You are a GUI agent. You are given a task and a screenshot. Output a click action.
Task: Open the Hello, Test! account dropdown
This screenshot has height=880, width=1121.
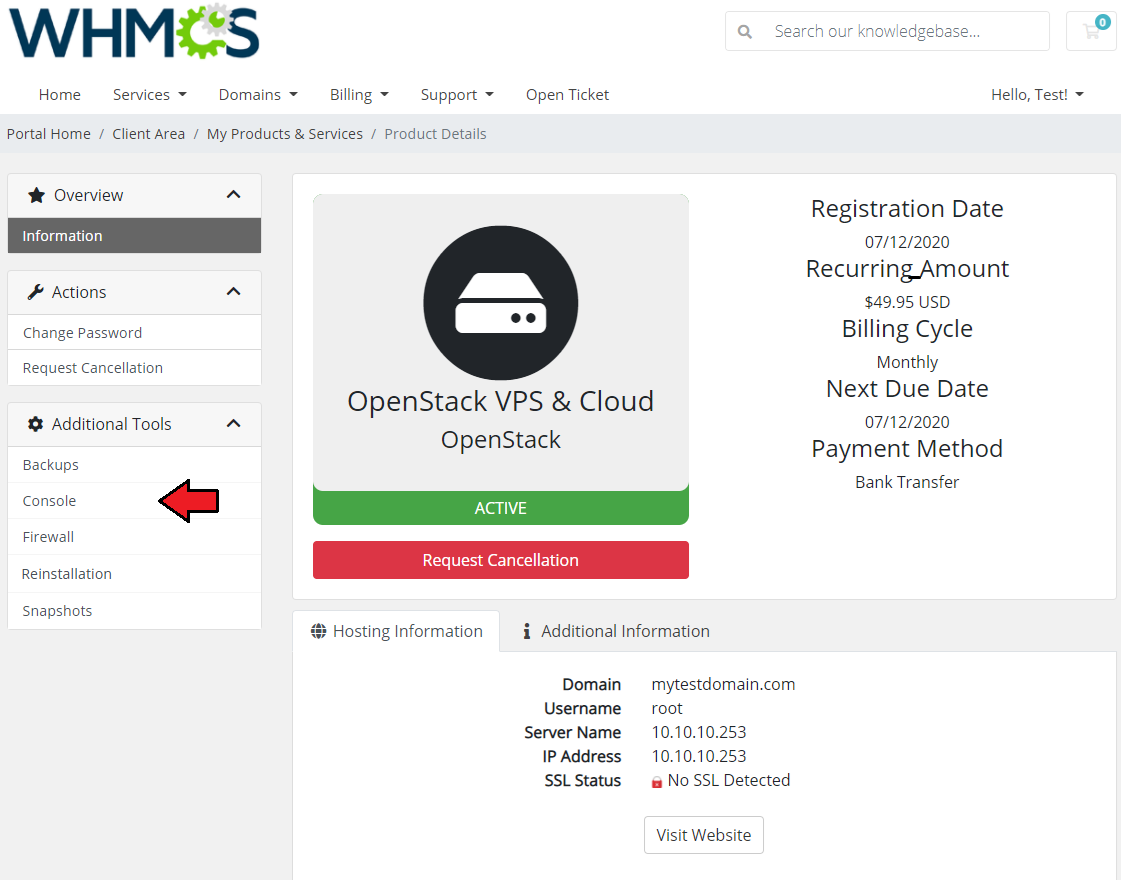(x=1037, y=94)
